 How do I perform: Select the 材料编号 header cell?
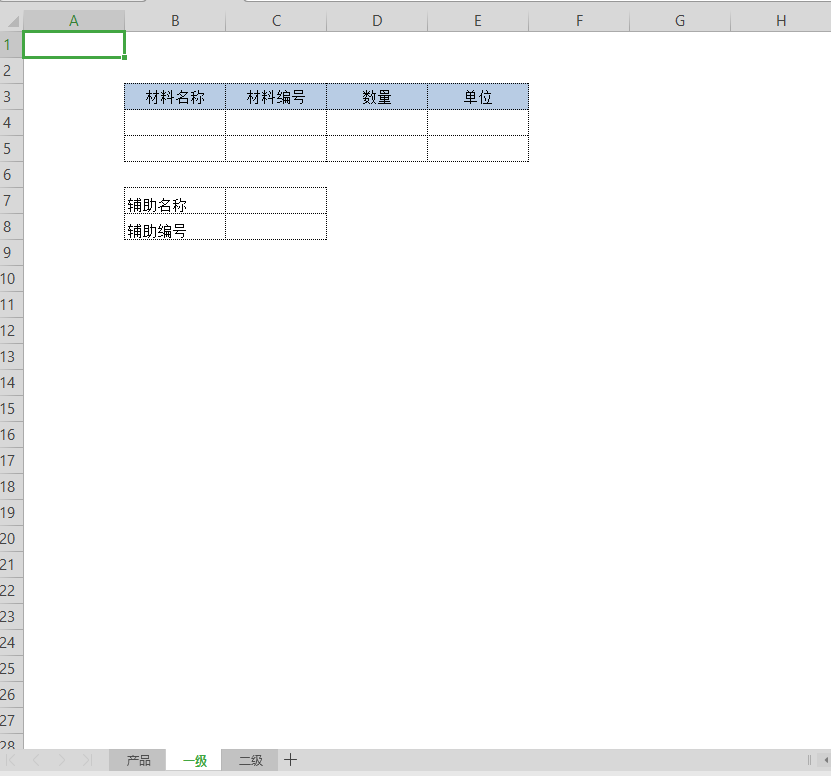(x=276, y=97)
